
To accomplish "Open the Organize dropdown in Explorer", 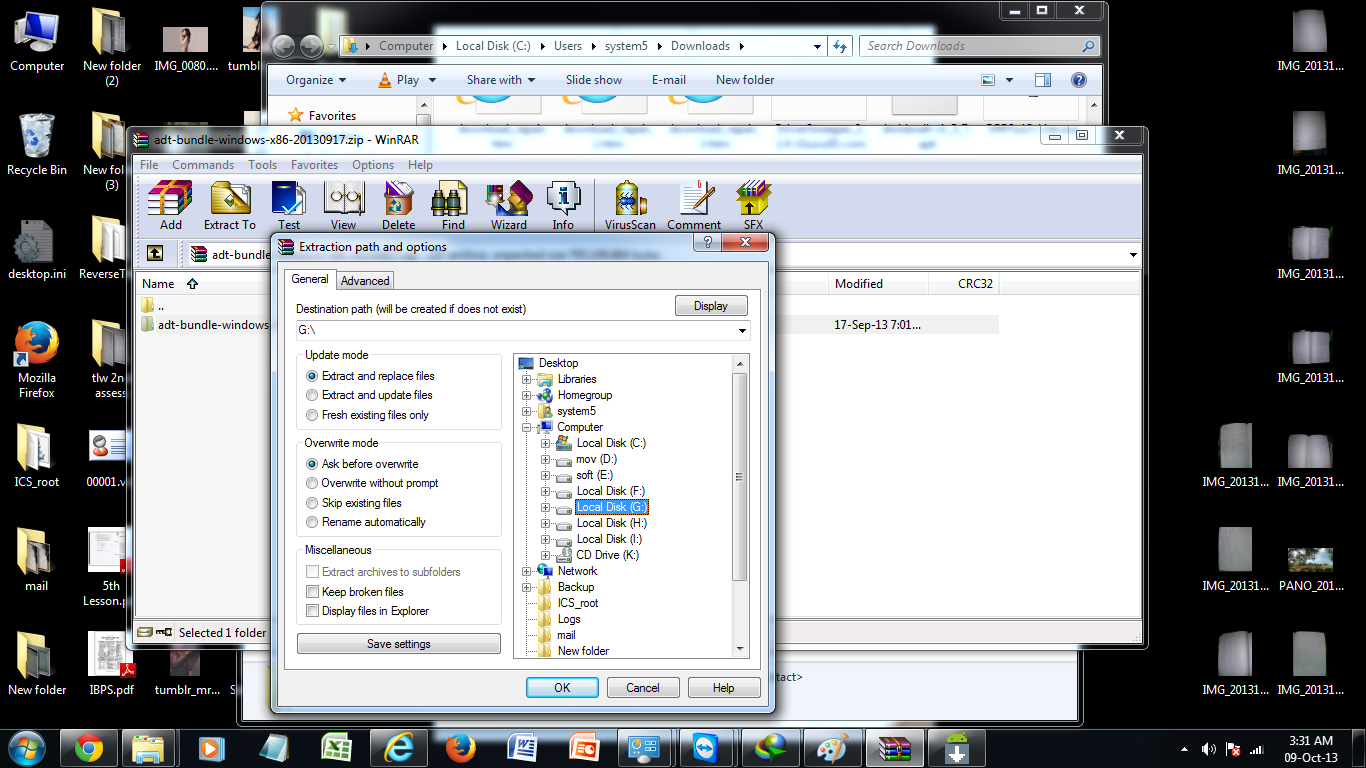I will pos(316,80).
